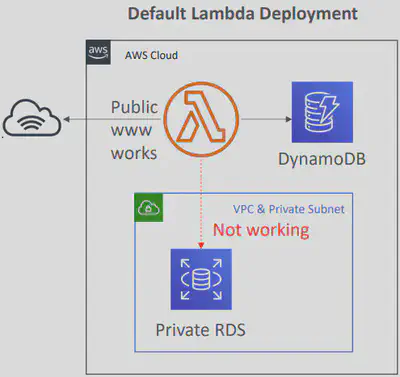
Task: Click the 'DynamoDB' text label
Action: tap(322, 159)
